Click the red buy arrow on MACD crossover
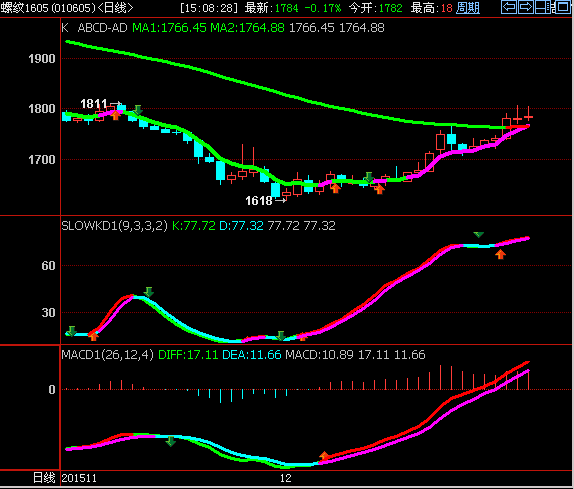The height and width of the screenshot is (489, 574). coord(324,456)
